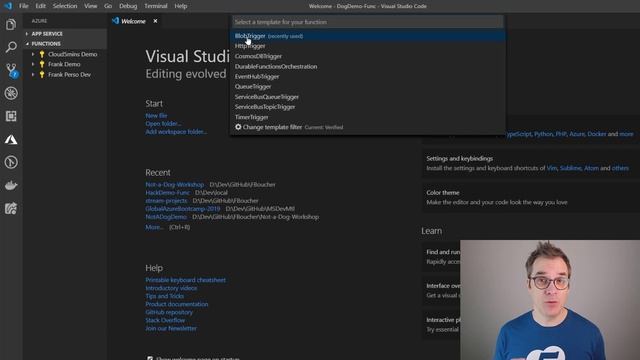This screenshot has height=360, width=640.
Task: Click the VS Code logo in title bar
Action: (8, 6)
